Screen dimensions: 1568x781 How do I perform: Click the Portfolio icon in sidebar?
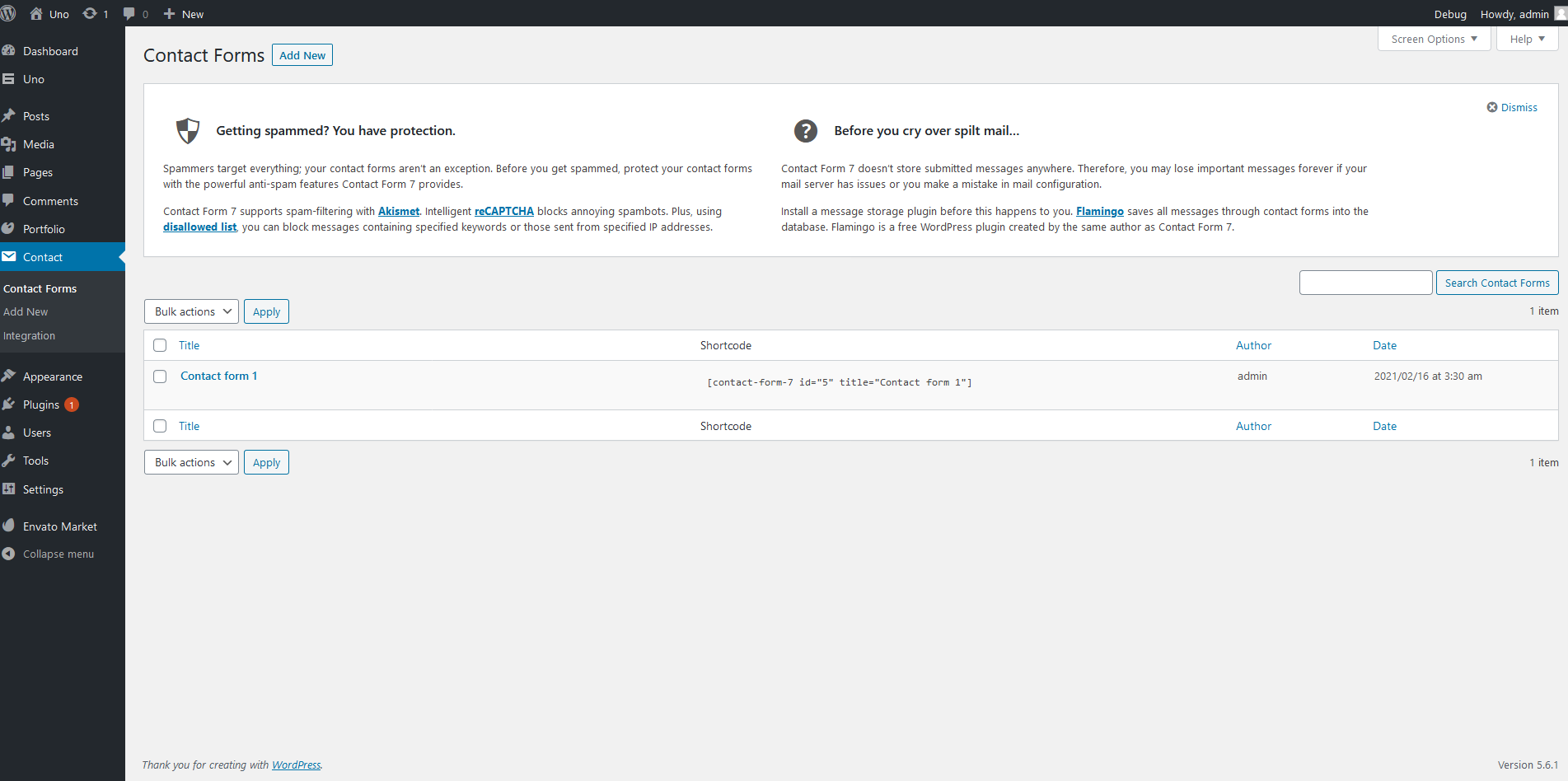tap(9, 228)
